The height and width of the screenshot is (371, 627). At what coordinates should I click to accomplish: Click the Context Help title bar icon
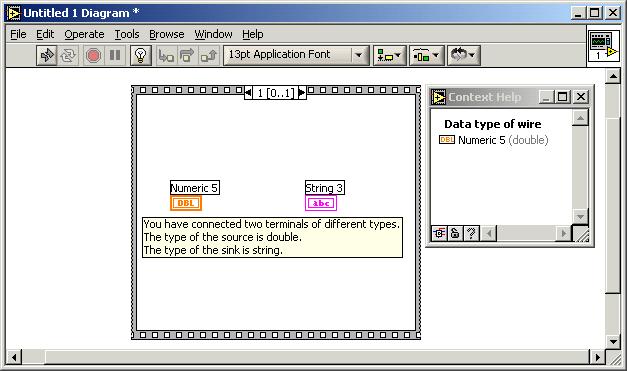click(x=438, y=97)
